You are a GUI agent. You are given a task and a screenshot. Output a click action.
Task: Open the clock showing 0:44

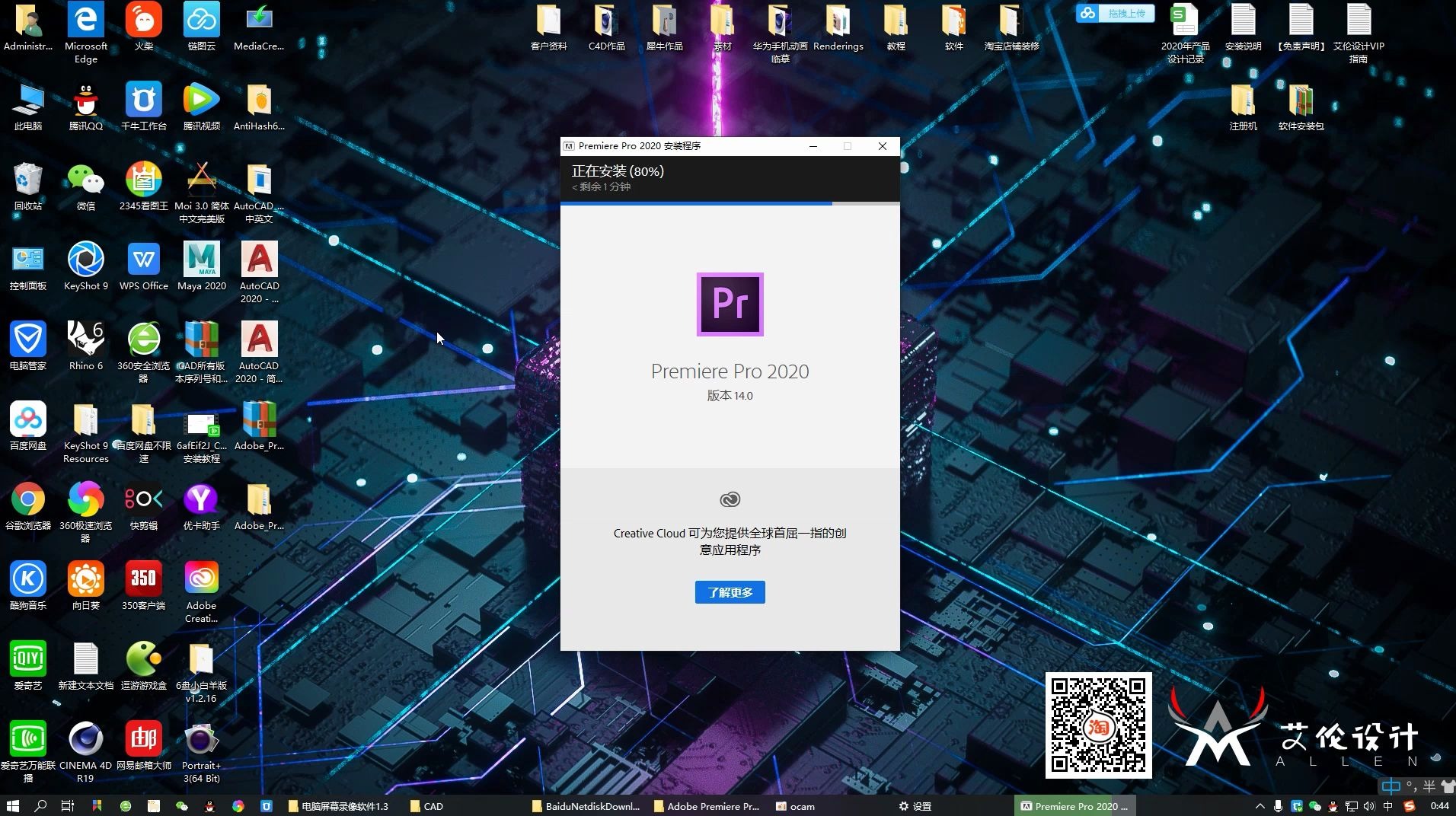click(1439, 806)
